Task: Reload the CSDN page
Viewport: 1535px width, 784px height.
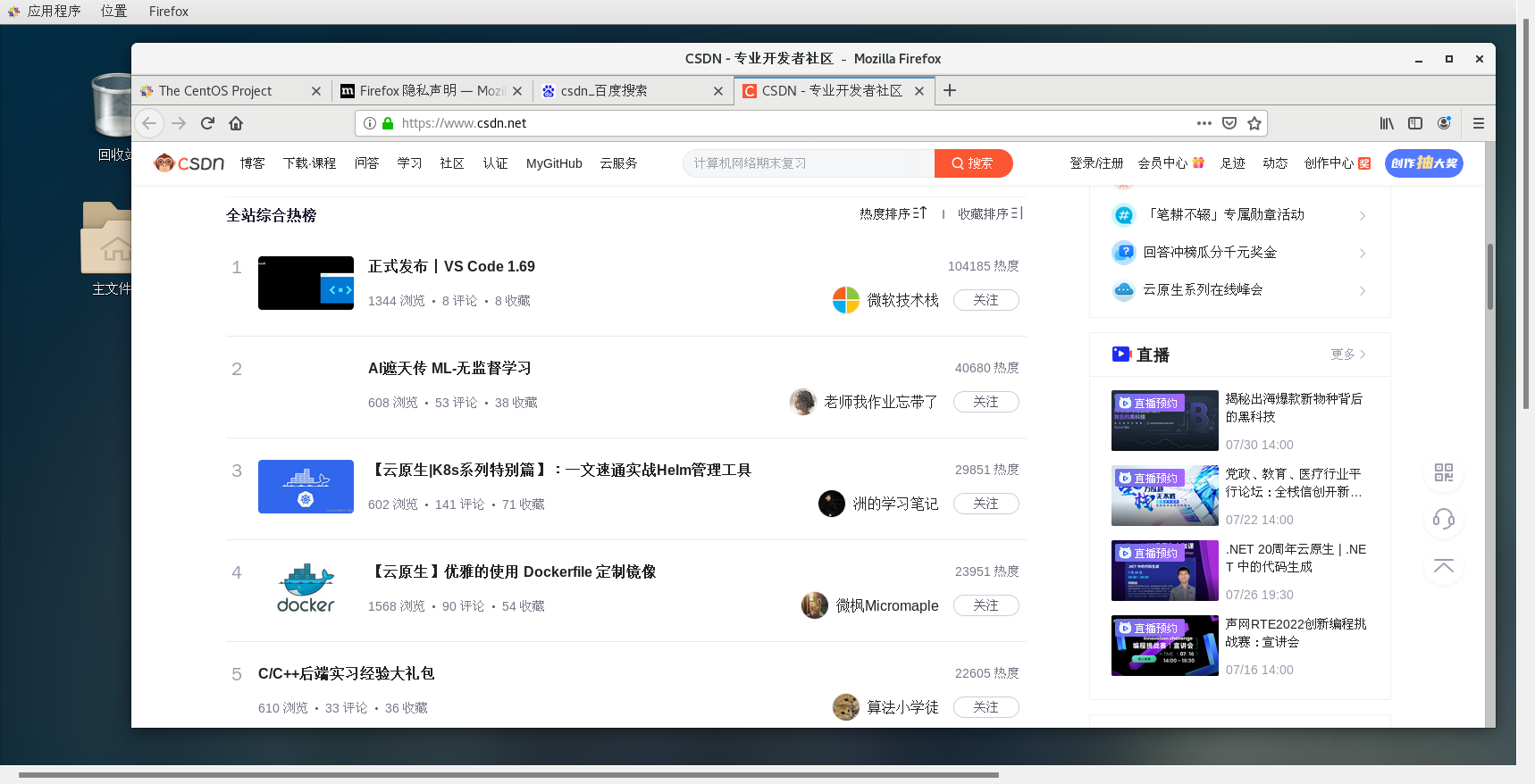Action: pos(207,123)
